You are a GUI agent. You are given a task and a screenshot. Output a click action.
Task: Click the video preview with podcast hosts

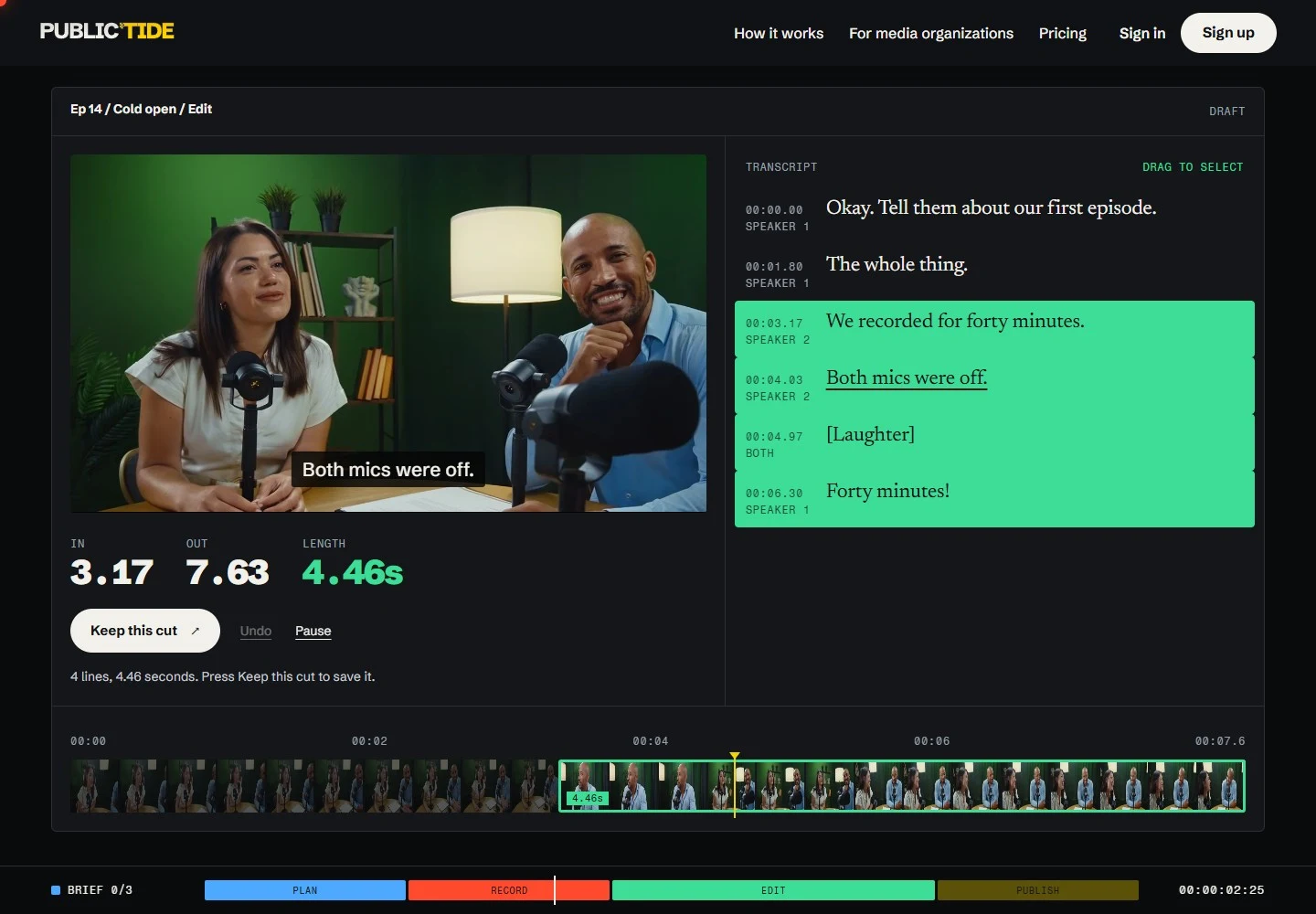pos(388,333)
